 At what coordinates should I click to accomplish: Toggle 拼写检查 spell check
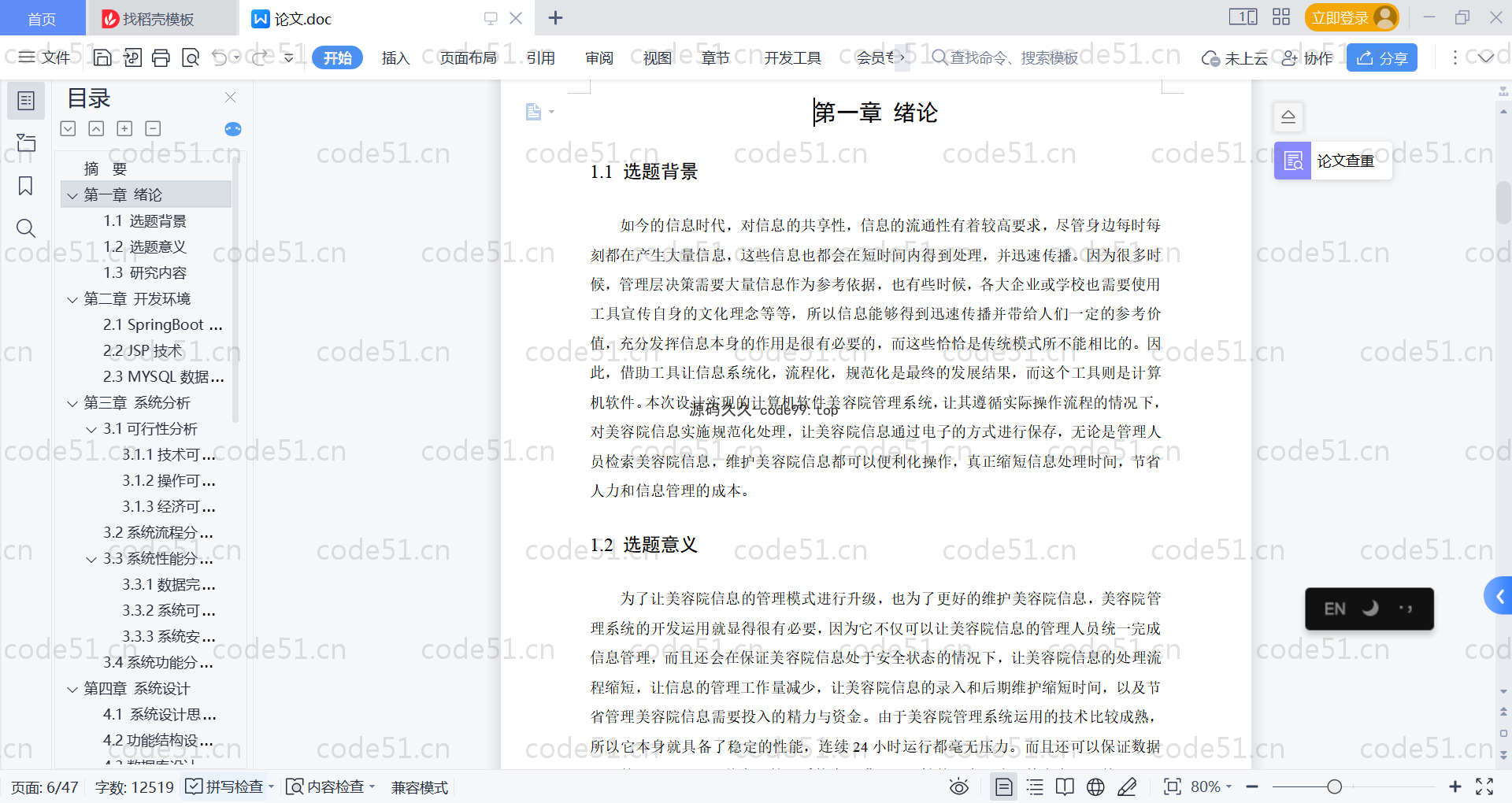click(225, 786)
